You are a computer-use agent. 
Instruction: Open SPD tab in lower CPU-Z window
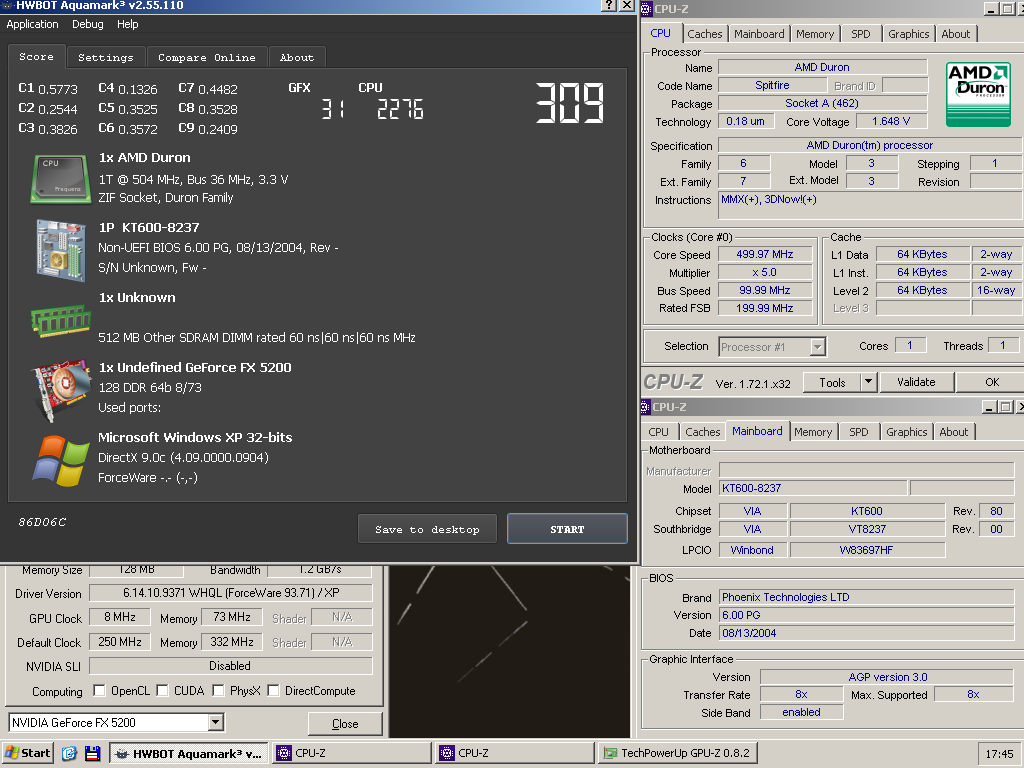point(859,432)
